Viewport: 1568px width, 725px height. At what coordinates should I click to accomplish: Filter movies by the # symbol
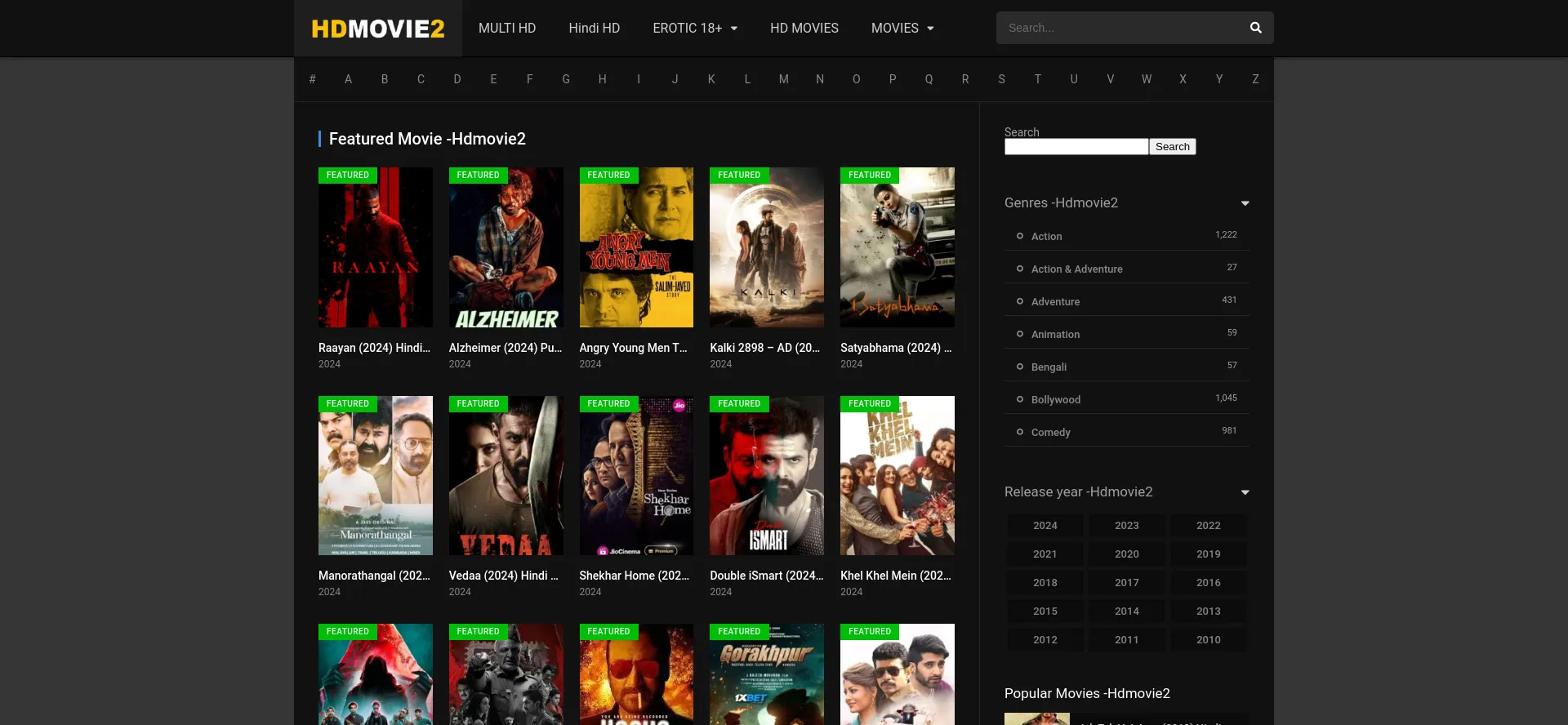[x=312, y=79]
